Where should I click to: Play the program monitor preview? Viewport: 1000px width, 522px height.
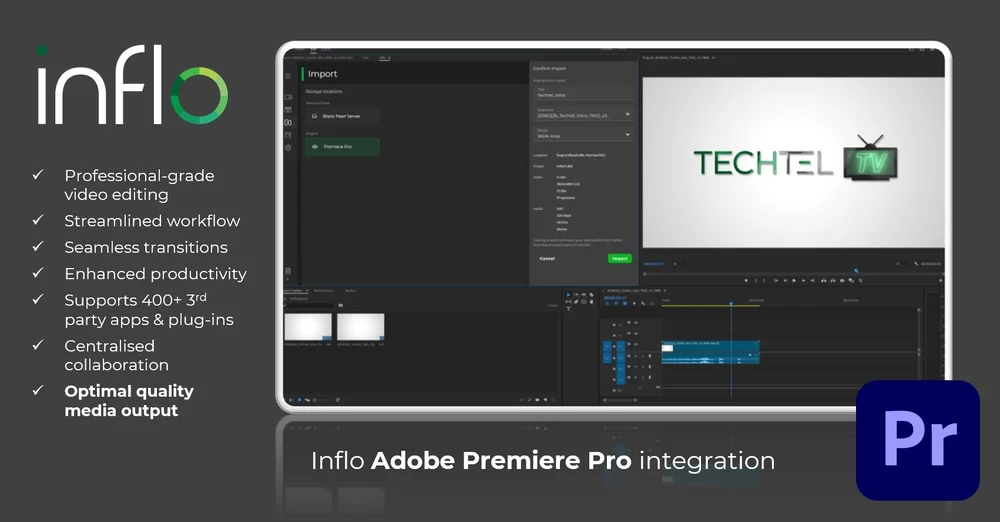pyautogui.click(x=794, y=280)
